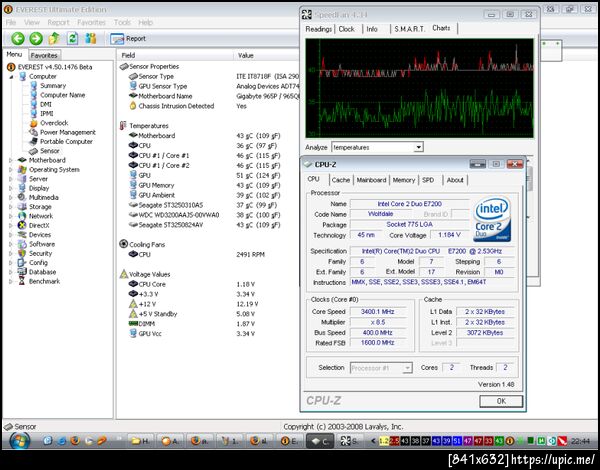This screenshot has height=470, width=600.
Task: Click the Refresh icon in EVEREST toolbar
Action: (72, 38)
